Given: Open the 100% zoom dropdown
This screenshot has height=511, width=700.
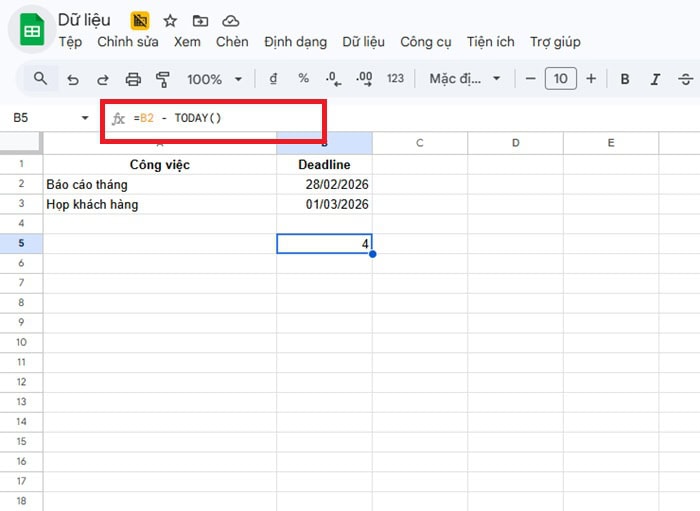Looking at the screenshot, I should 215,79.
